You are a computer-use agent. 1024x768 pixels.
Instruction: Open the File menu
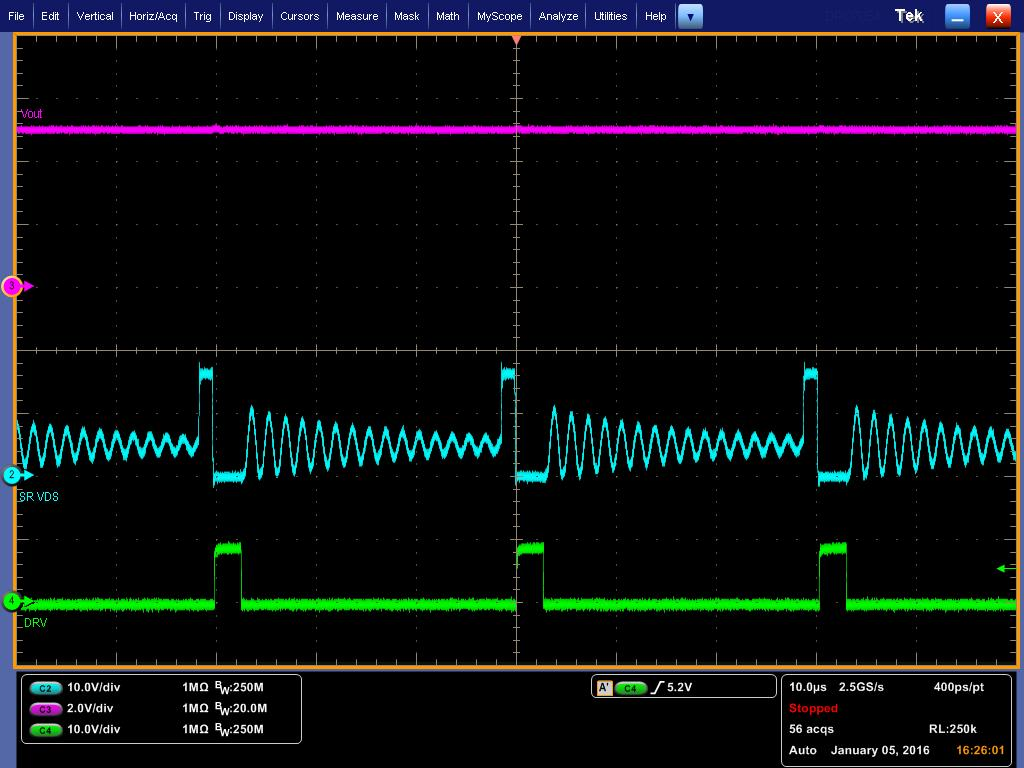(x=18, y=15)
